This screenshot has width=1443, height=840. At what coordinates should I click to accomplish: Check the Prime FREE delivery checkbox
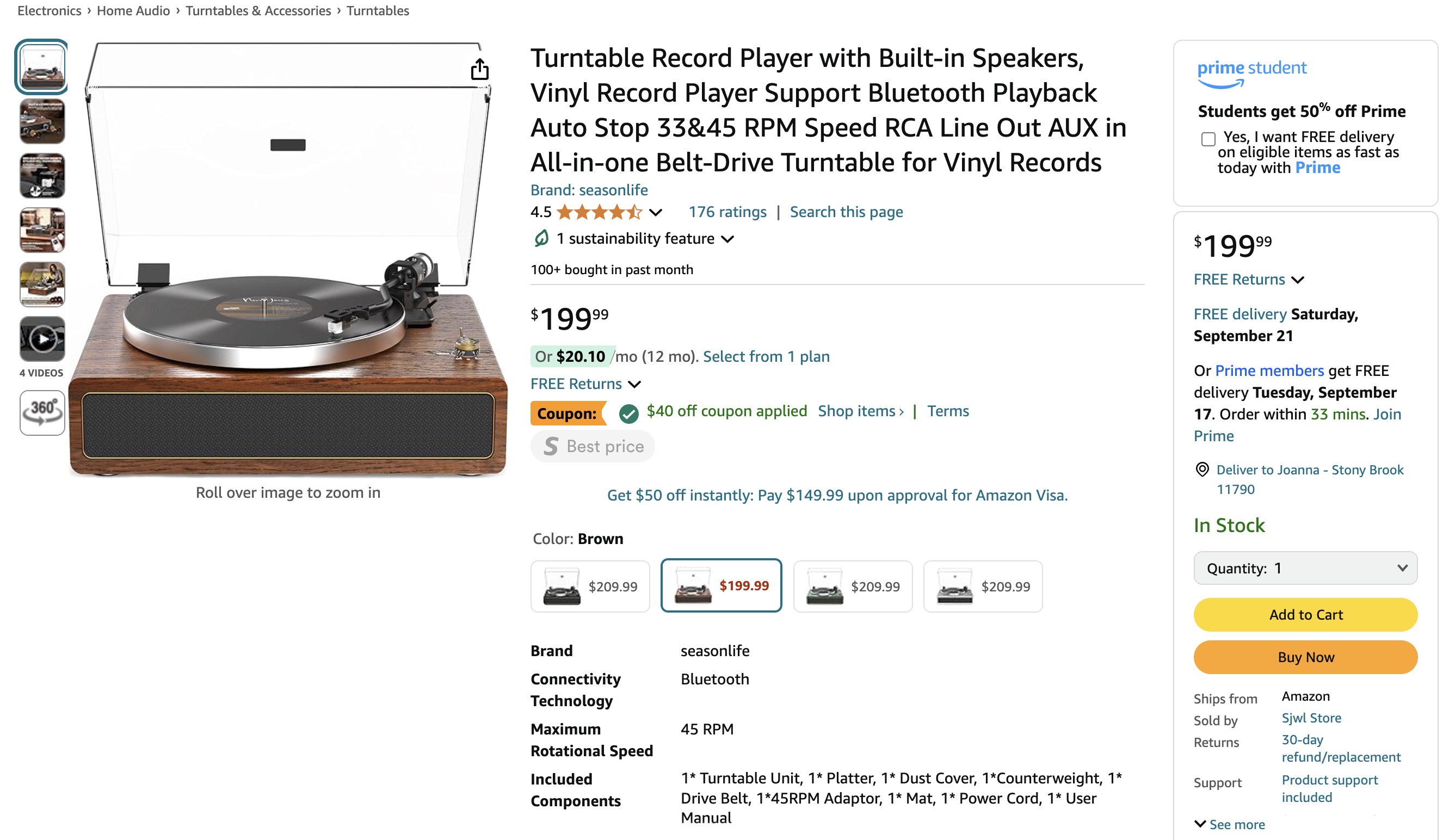(x=1208, y=139)
